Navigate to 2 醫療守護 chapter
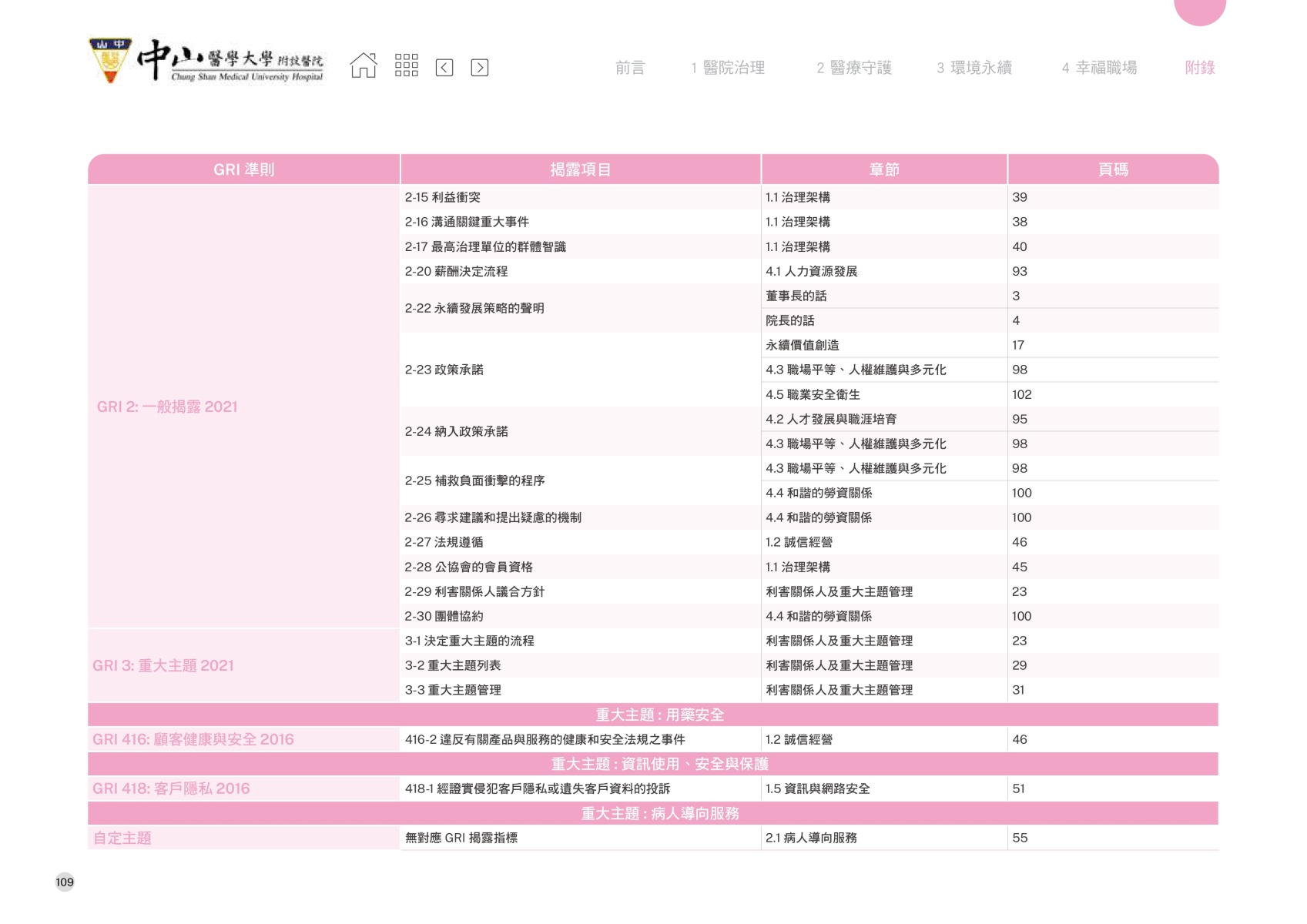The width and height of the screenshot is (1307, 924). (x=854, y=68)
